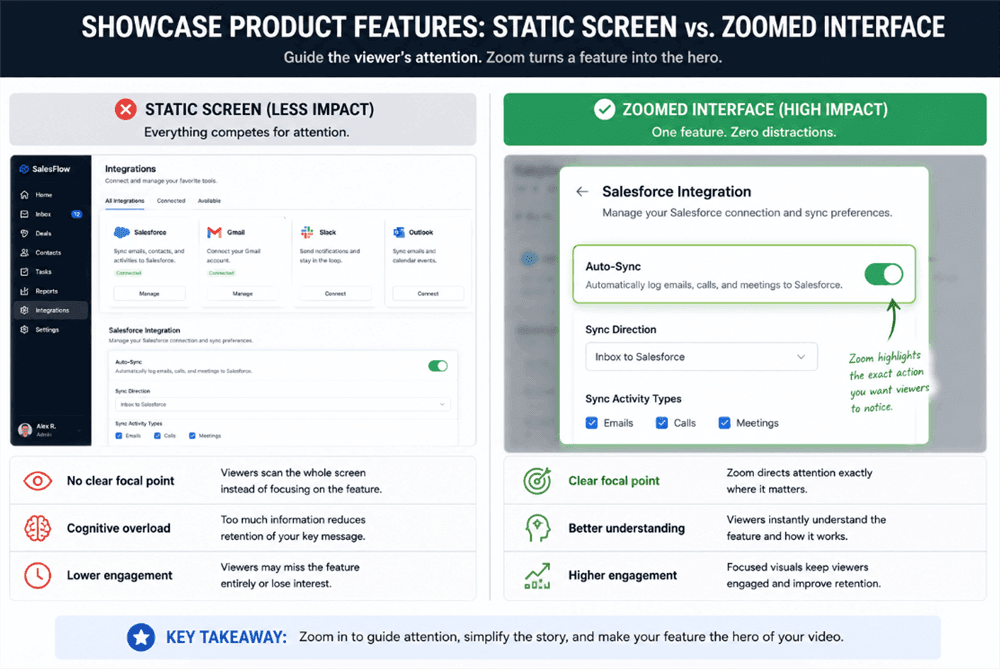Click the star icon beside Key Takeaway
Image resolution: width=1000 pixels, height=669 pixels.
141,637
